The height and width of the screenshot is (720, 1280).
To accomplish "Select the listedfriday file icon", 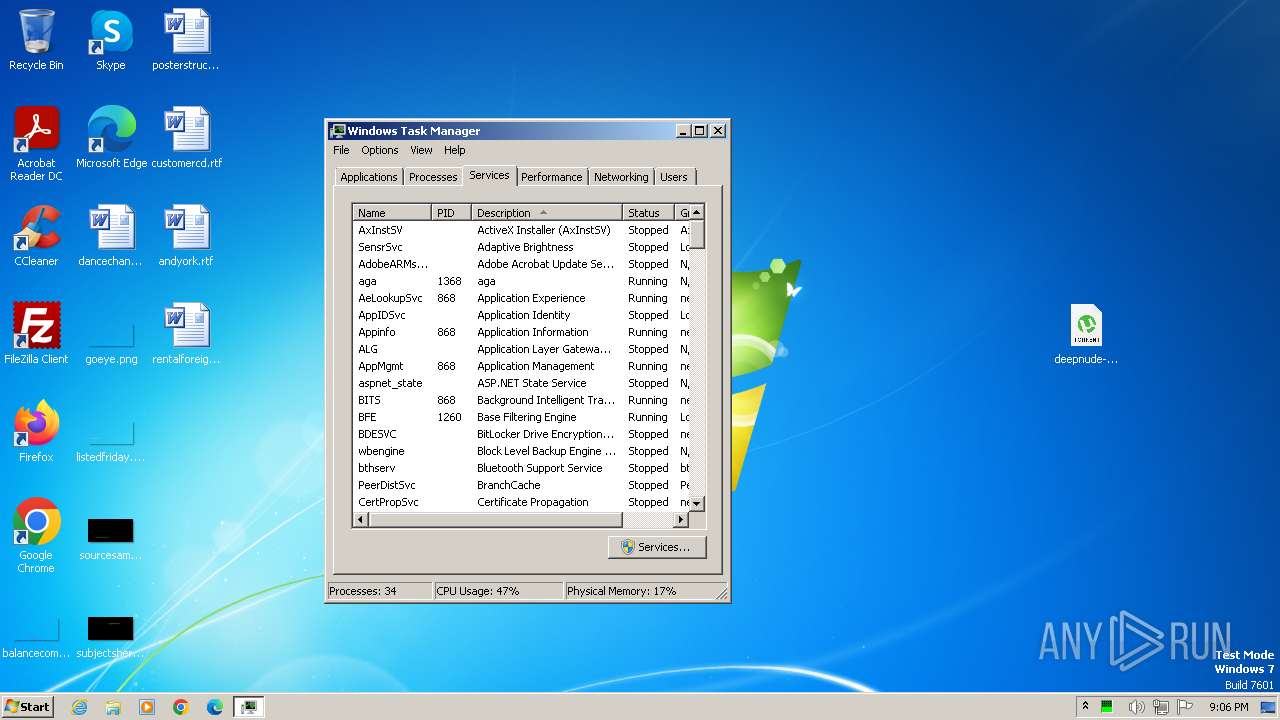I will (x=111, y=440).
